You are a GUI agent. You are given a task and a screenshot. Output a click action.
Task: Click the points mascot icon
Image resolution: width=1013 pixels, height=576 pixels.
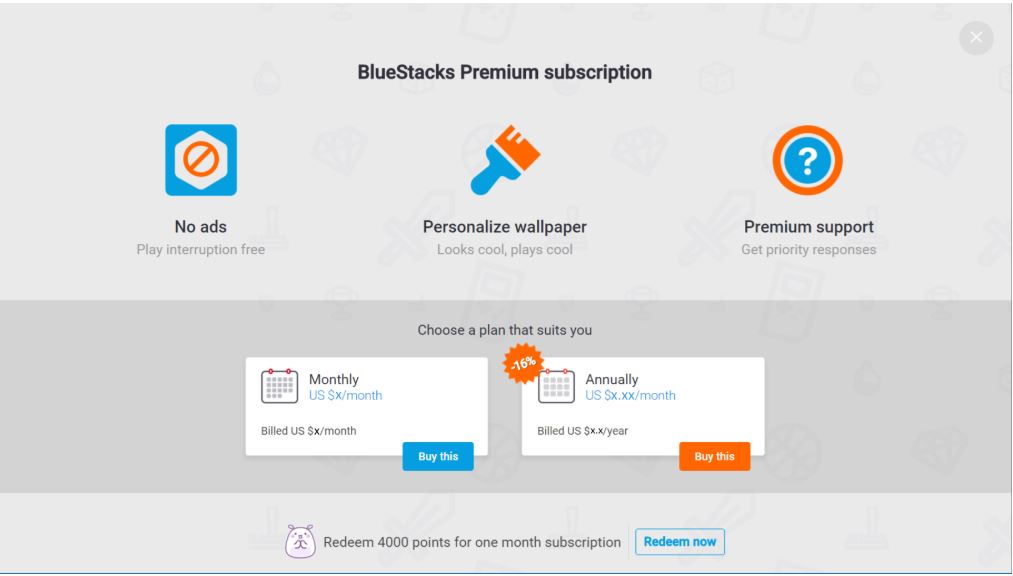pyautogui.click(x=301, y=542)
